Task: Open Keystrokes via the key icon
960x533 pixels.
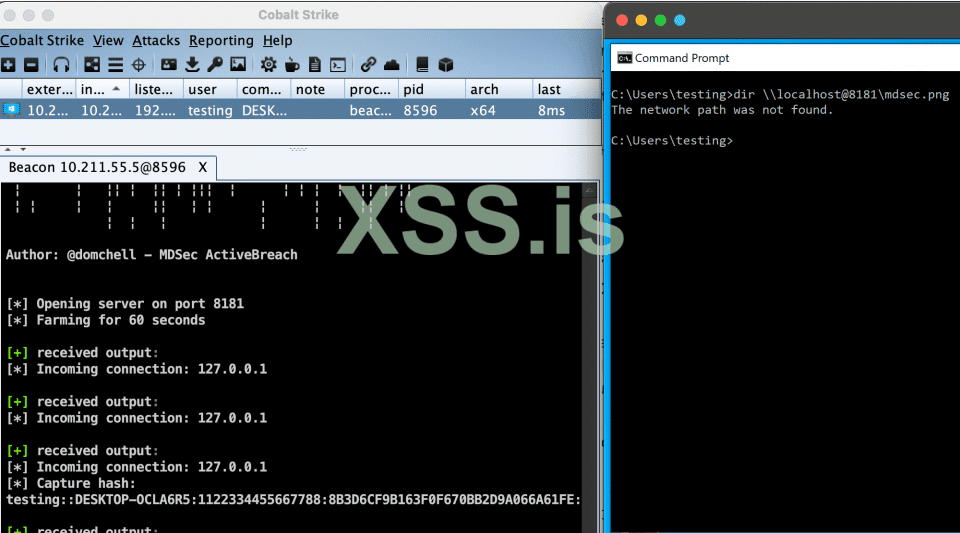Action: [215, 65]
